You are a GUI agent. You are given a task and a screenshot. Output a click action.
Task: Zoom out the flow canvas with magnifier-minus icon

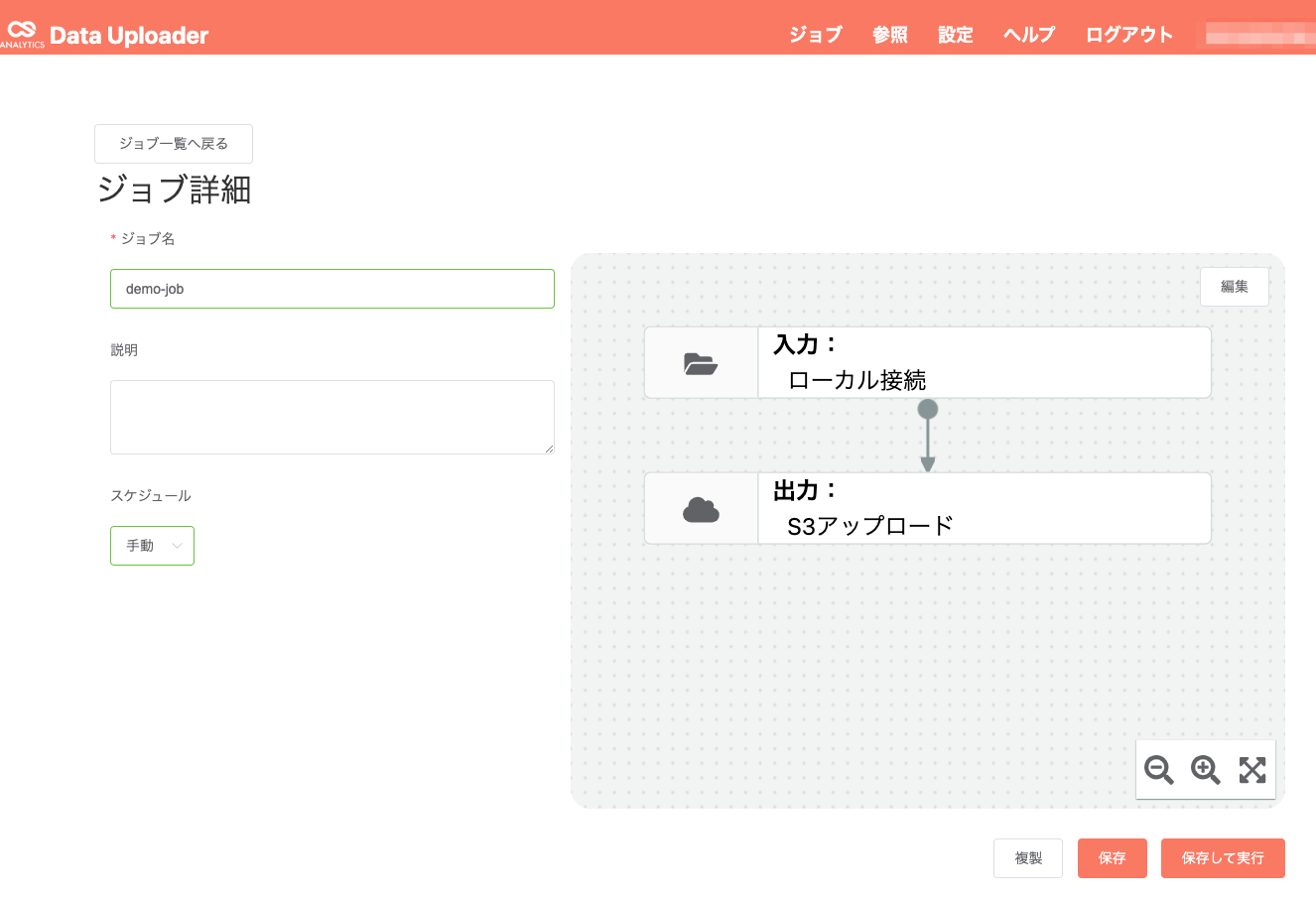(1158, 770)
